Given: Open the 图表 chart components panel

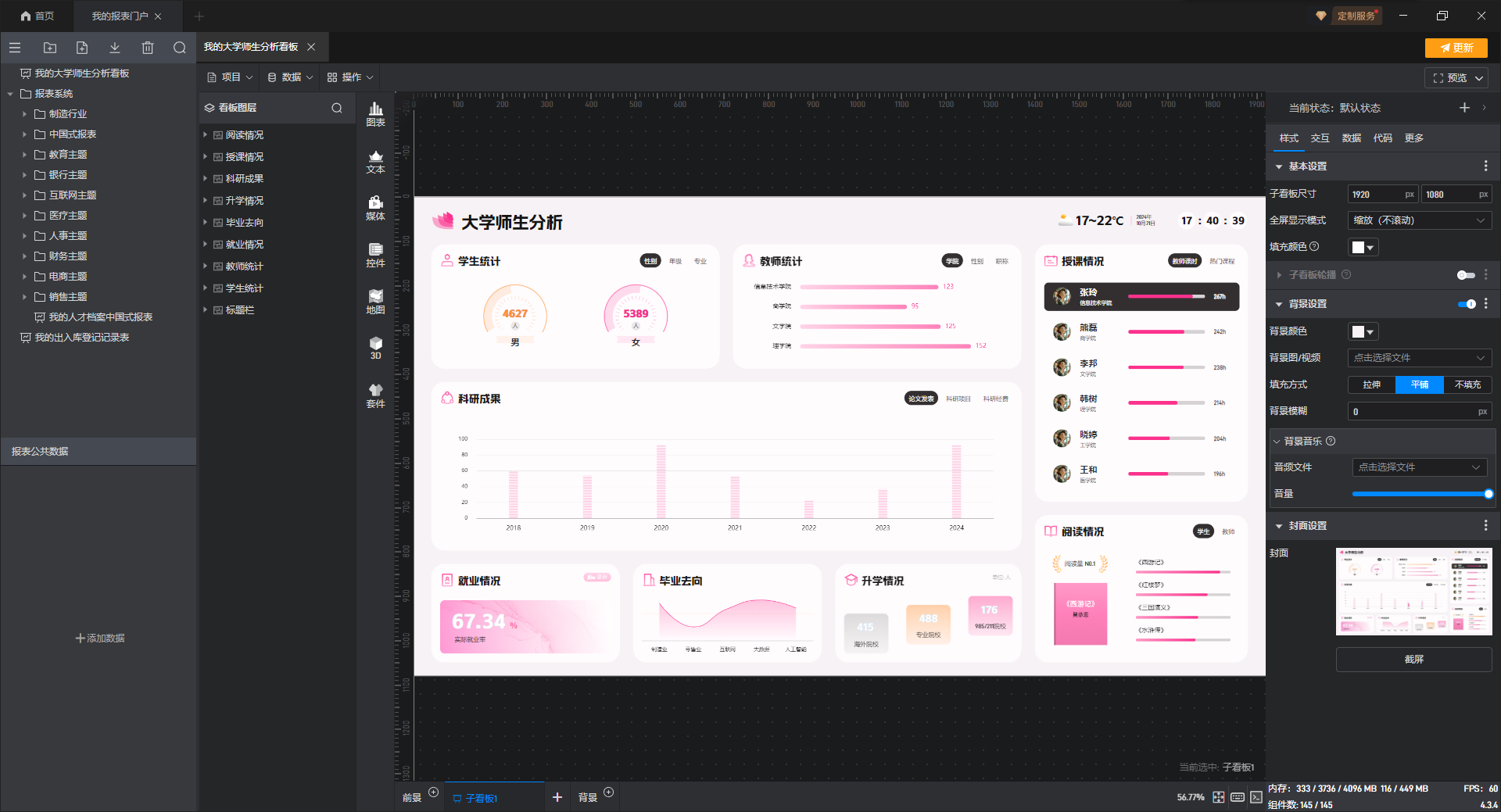Looking at the screenshot, I should pos(375,114).
